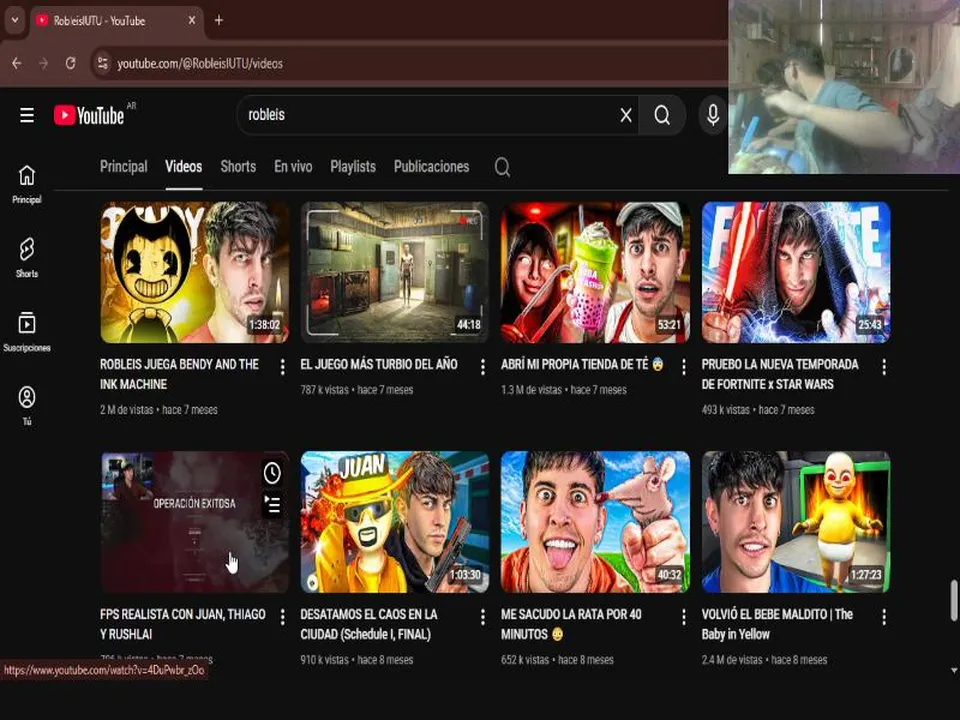The image size is (960, 720).
Task: Open EL JUEGO MÁS TURBIO DEL AÑO title
Action: point(379,364)
